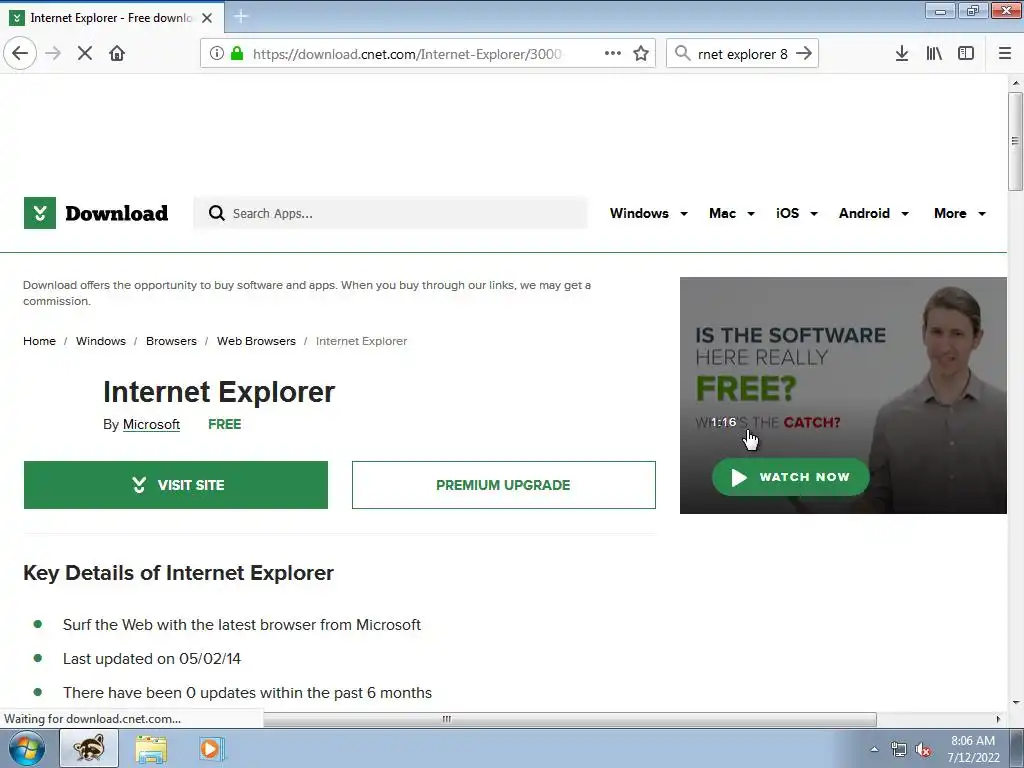
Task: Open the Windows Start button
Action: tap(27, 748)
